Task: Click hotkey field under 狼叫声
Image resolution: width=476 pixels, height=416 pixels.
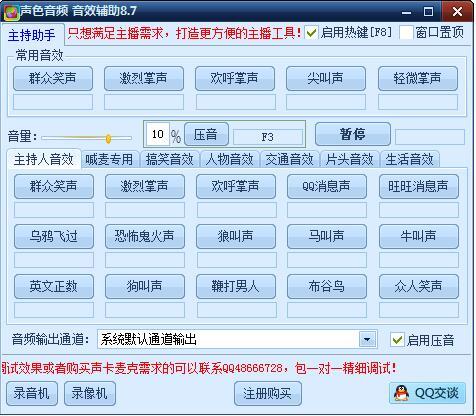Action: pyautogui.click(x=236, y=260)
